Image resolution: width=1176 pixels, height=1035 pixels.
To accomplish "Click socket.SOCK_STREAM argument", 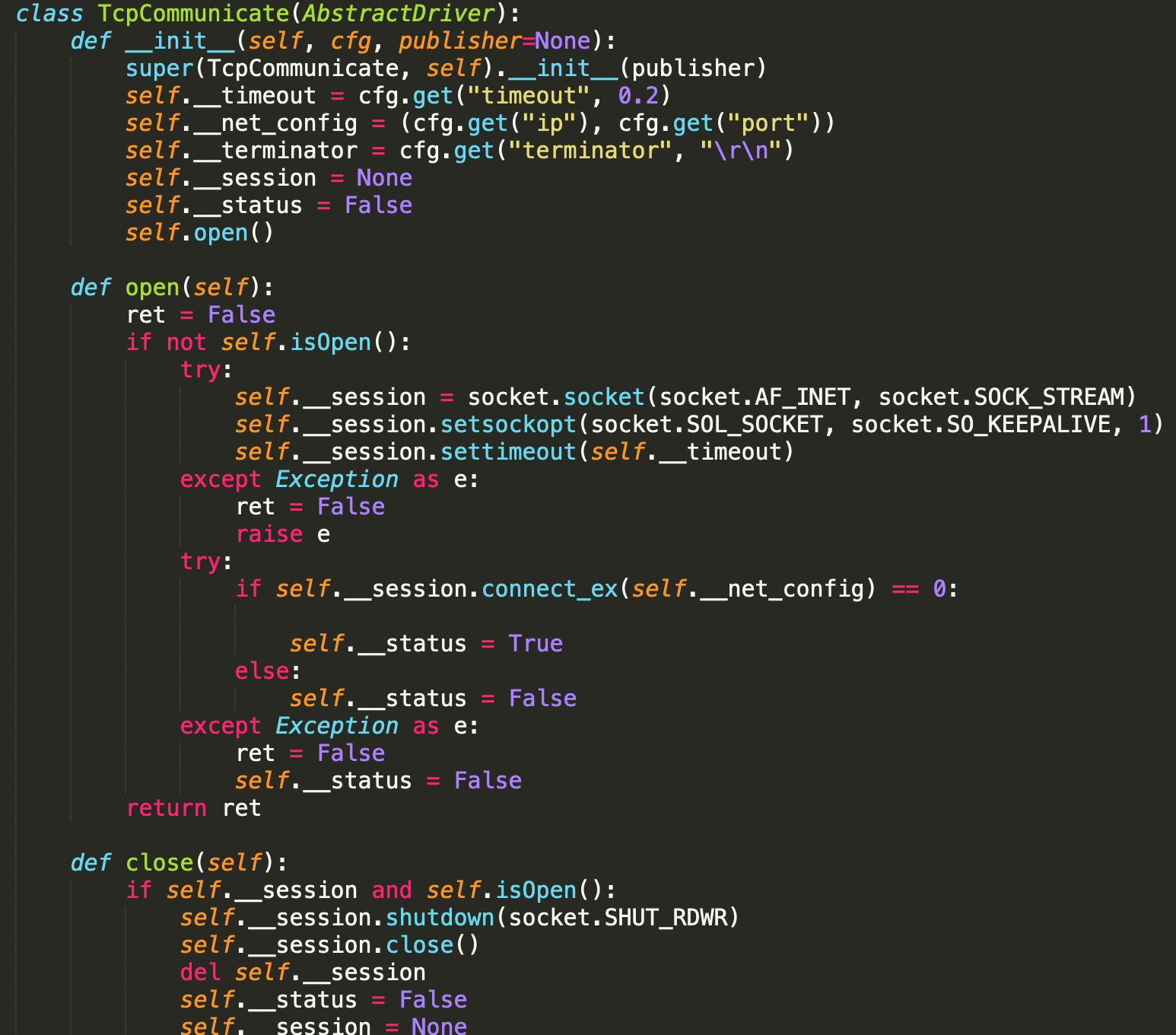I will click(x=1001, y=397).
